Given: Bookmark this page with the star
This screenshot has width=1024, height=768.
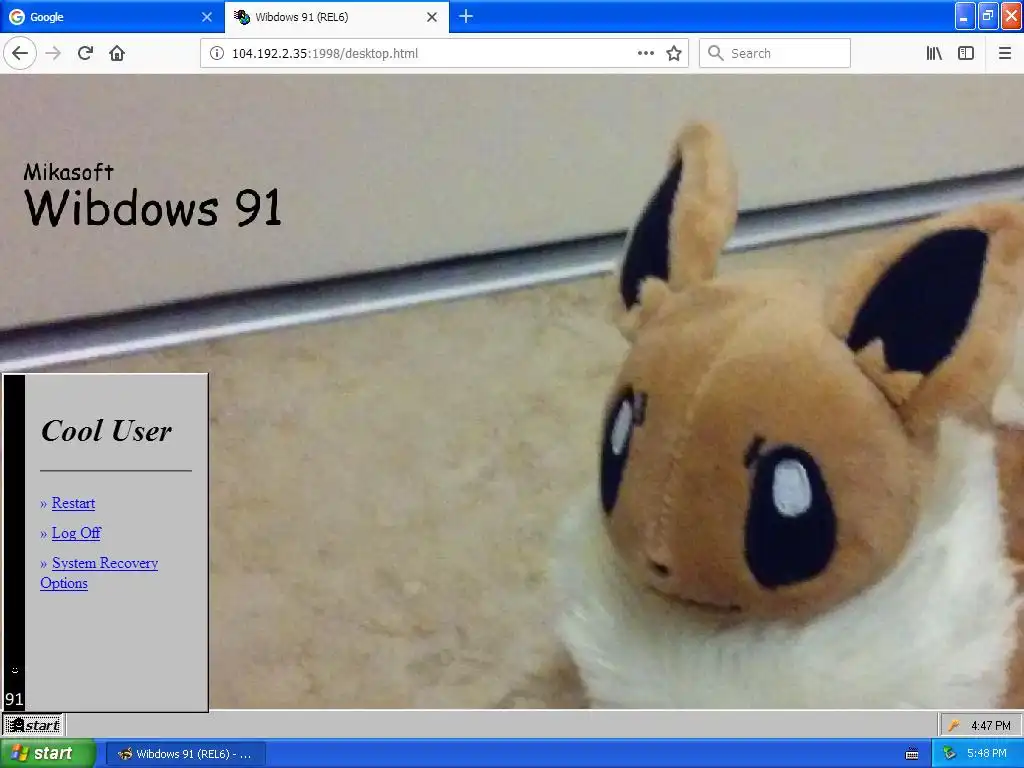Looking at the screenshot, I should pos(674,54).
